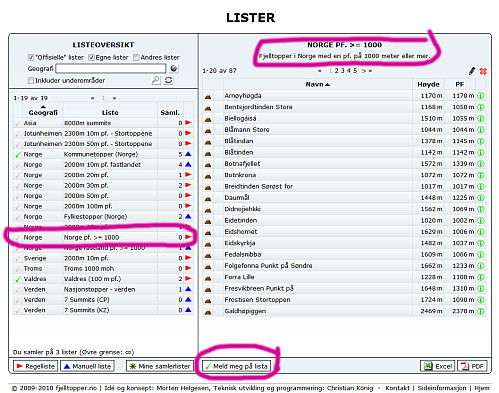The image size is (499, 393).
Task: Click check mark in Kommunetopper row
Action: pyautogui.click(x=18, y=155)
